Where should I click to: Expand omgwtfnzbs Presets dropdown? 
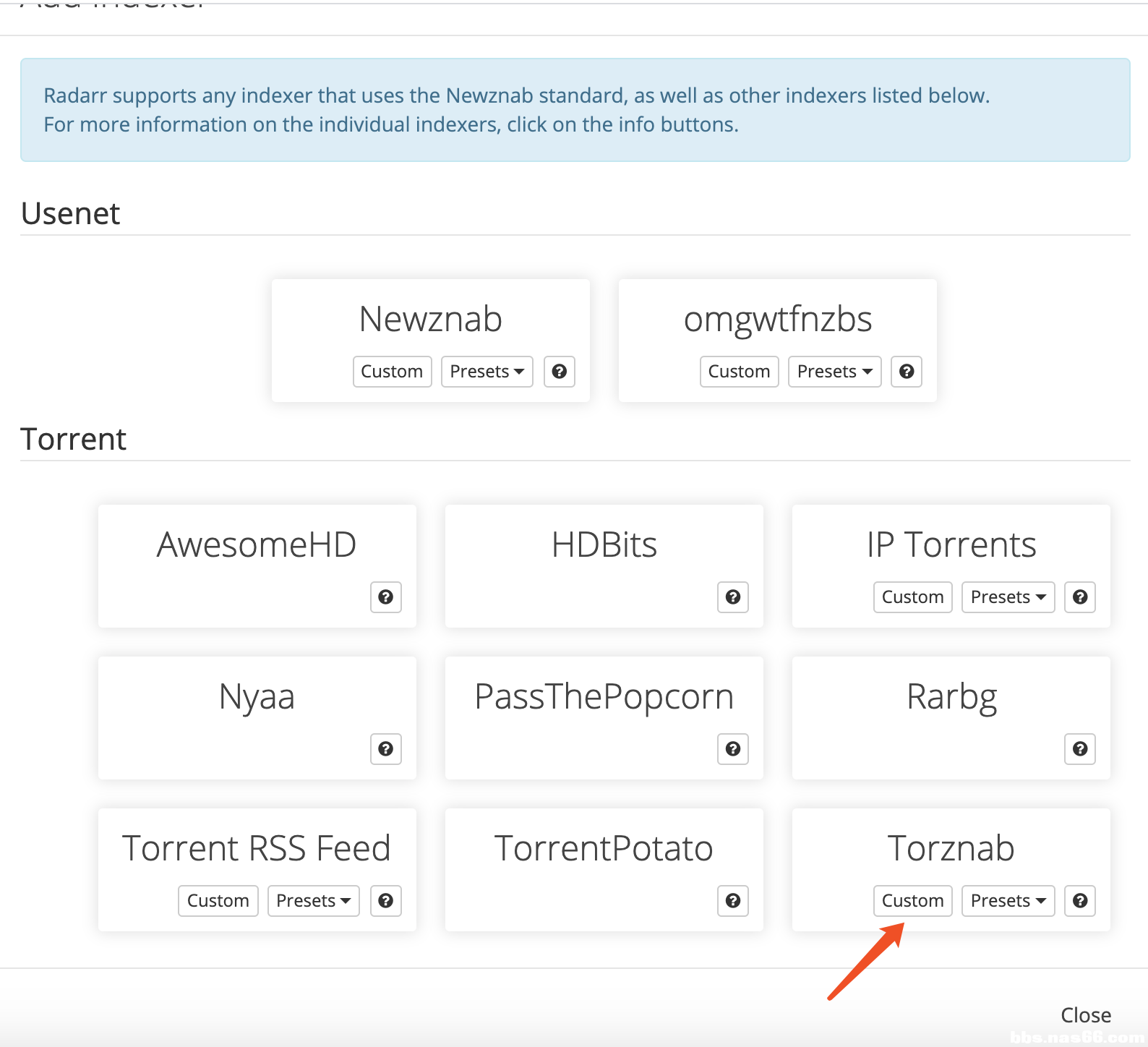[835, 372]
